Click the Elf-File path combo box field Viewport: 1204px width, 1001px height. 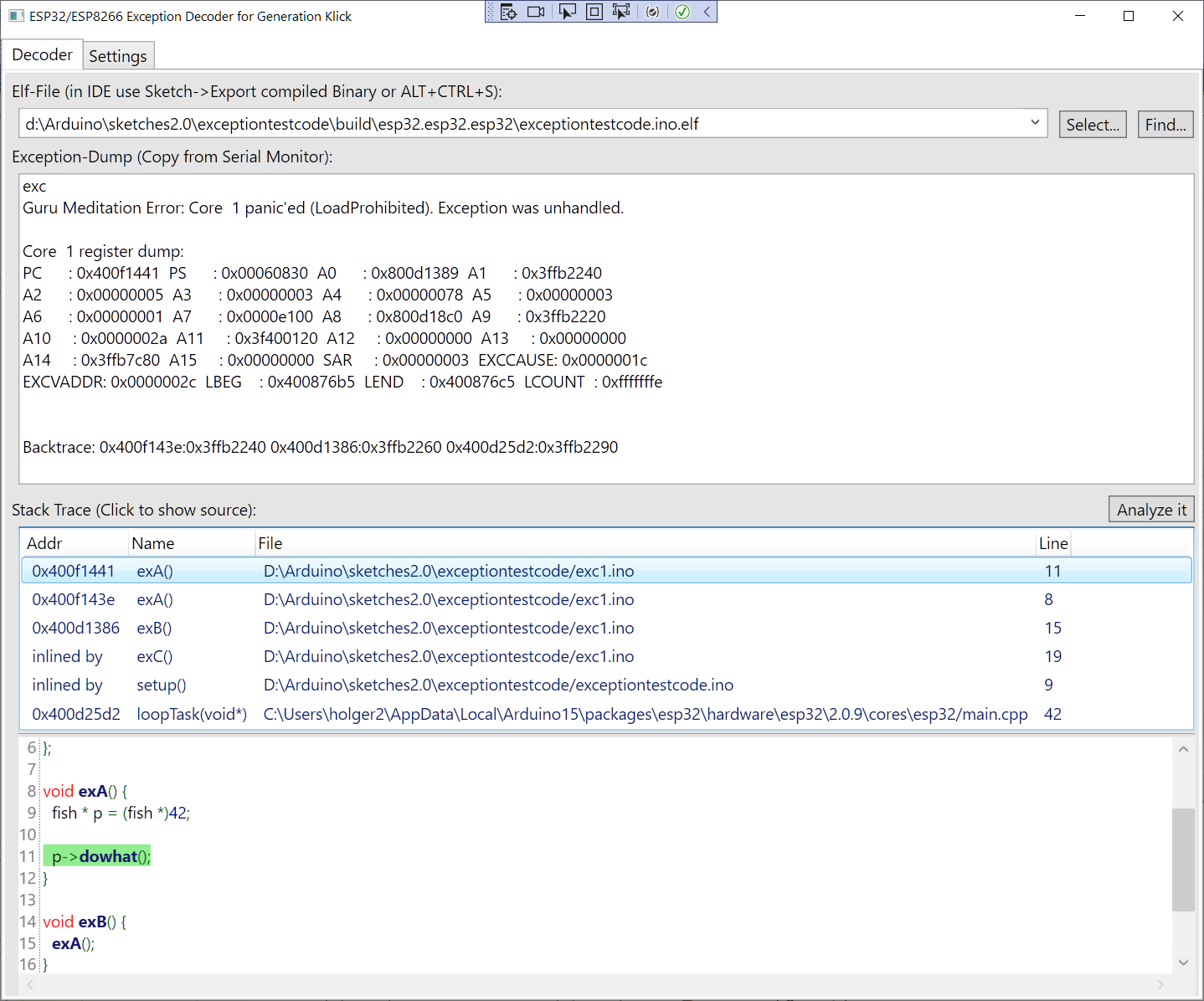pos(533,124)
